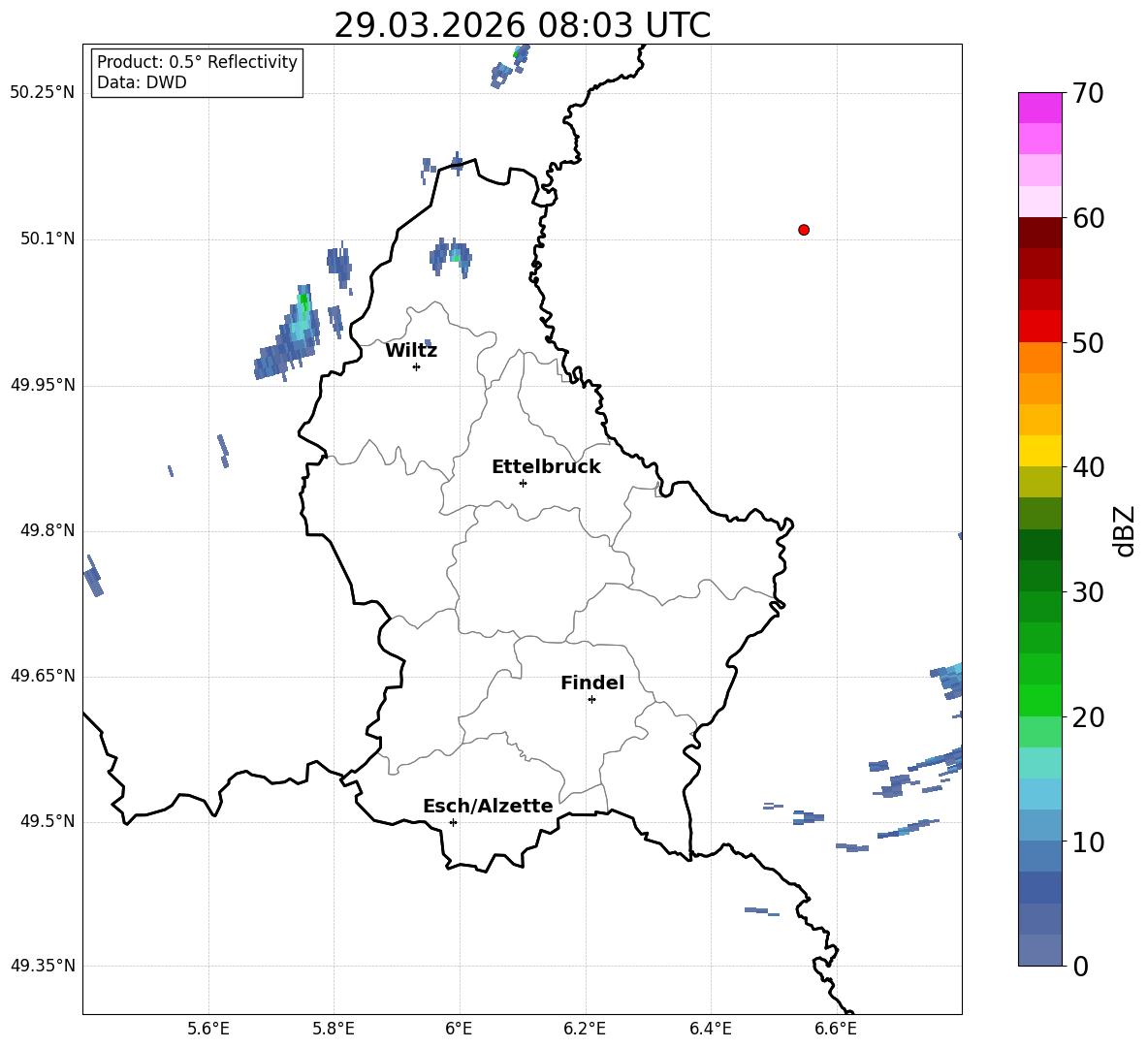Click the 6.4°E longitude label
The image size is (1148, 1048).
pyautogui.click(x=710, y=1029)
